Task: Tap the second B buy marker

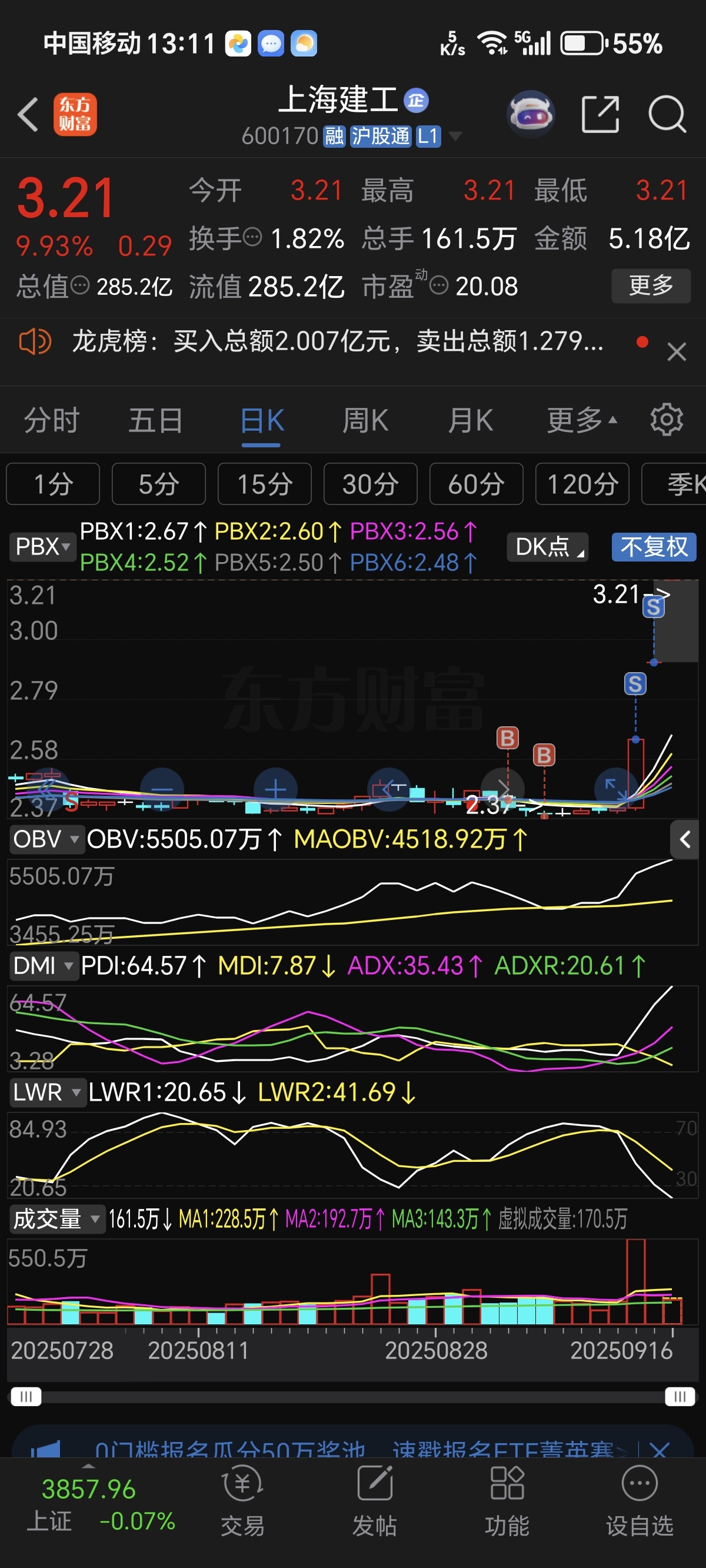Action: (x=544, y=755)
